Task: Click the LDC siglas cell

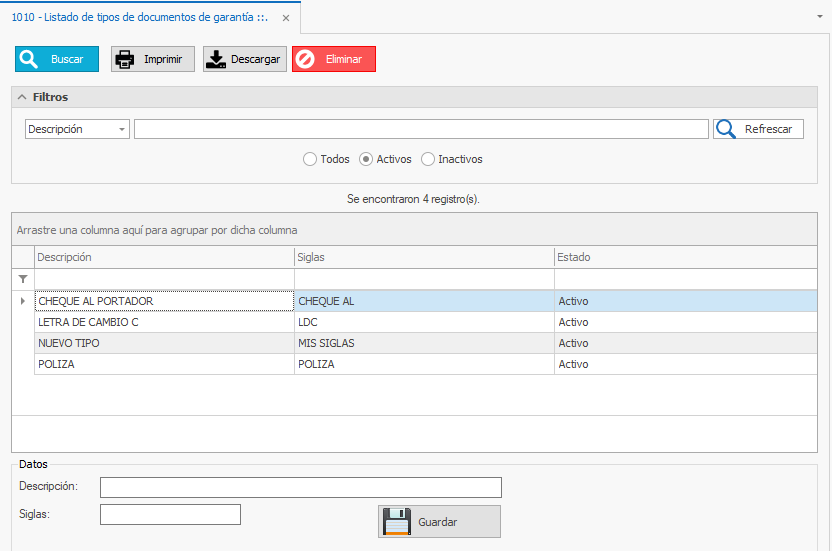Action: [424, 322]
